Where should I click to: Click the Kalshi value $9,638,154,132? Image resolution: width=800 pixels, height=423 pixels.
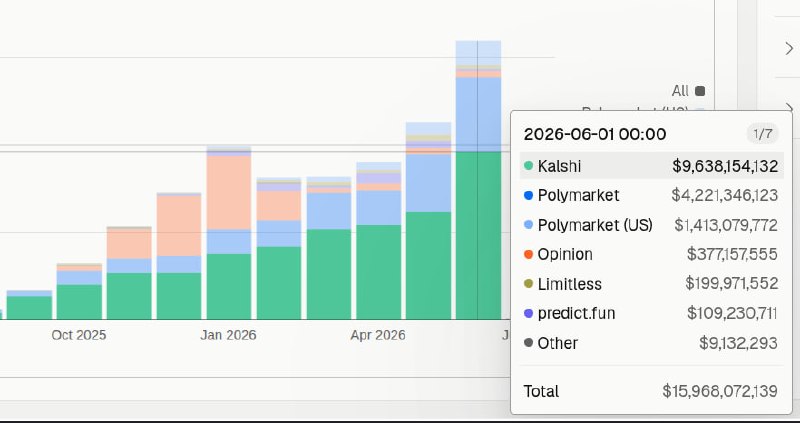point(725,166)
